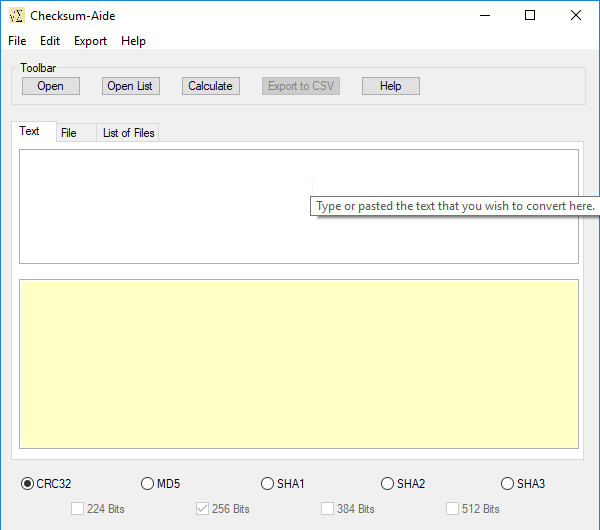
Task: Open the File menu
Action: click(x=17, y=41)
